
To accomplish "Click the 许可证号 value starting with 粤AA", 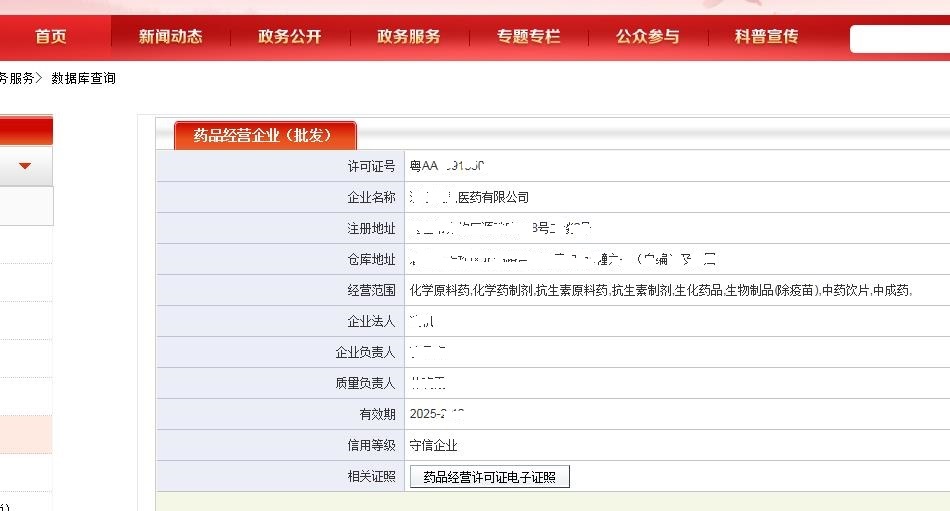I will click(x=448, y=166).
